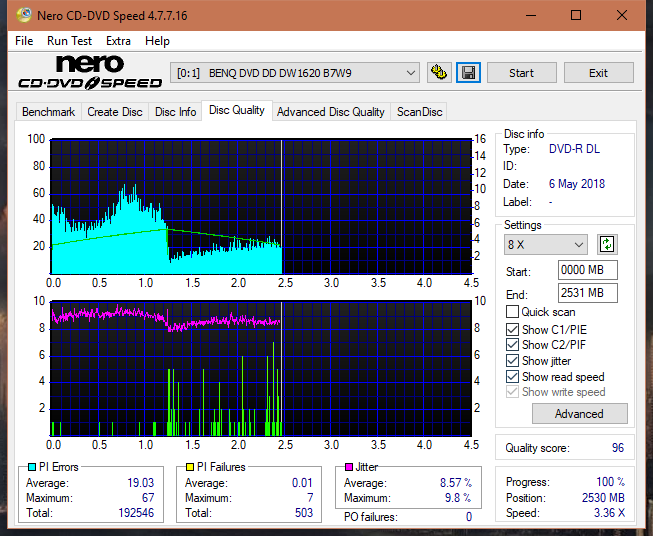Click the Start MB input field

coord(588,270)
